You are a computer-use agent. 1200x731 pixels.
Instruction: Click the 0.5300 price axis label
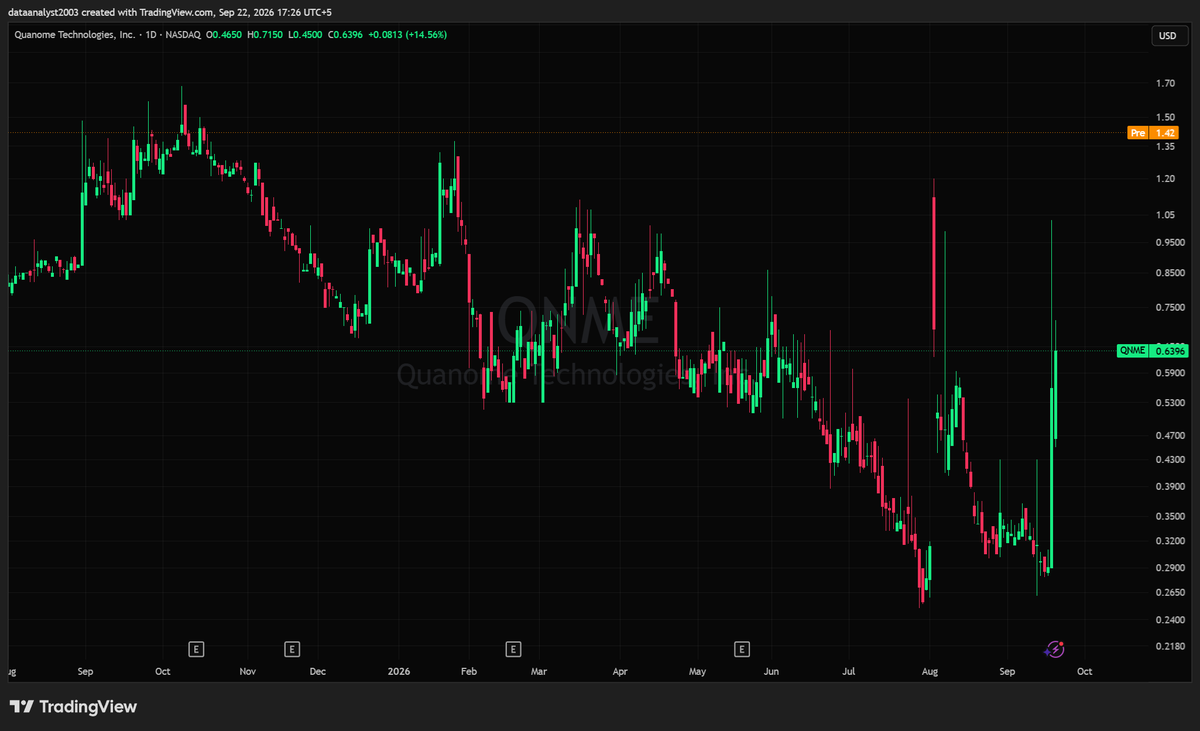(1169, 403)
